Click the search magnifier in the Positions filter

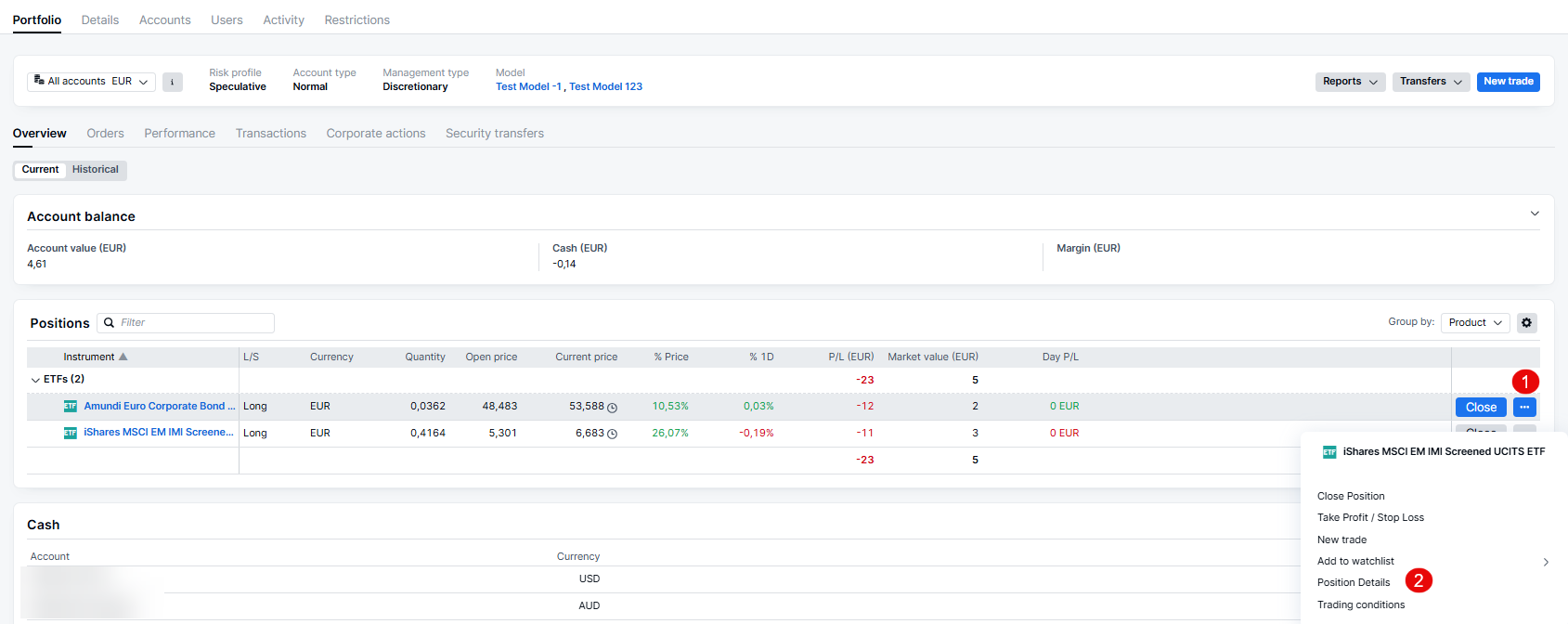tap(110, 323)
